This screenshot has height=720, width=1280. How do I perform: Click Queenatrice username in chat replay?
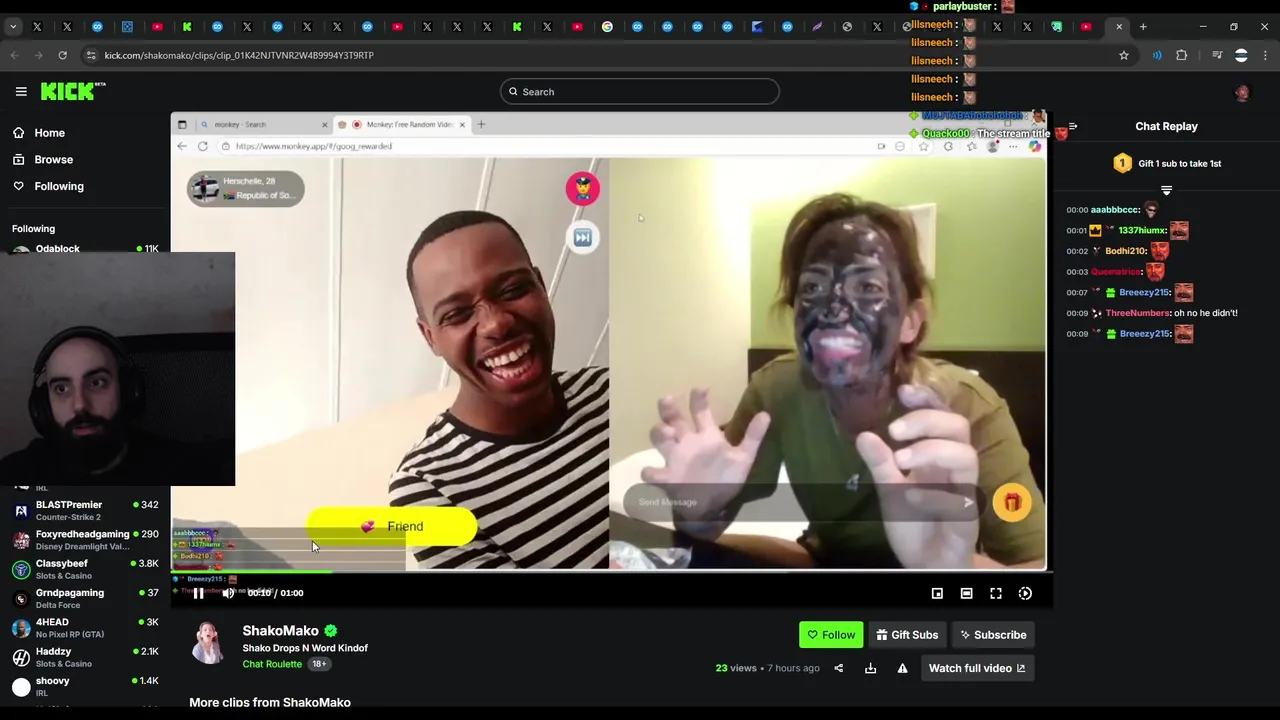click(1116, 272)
